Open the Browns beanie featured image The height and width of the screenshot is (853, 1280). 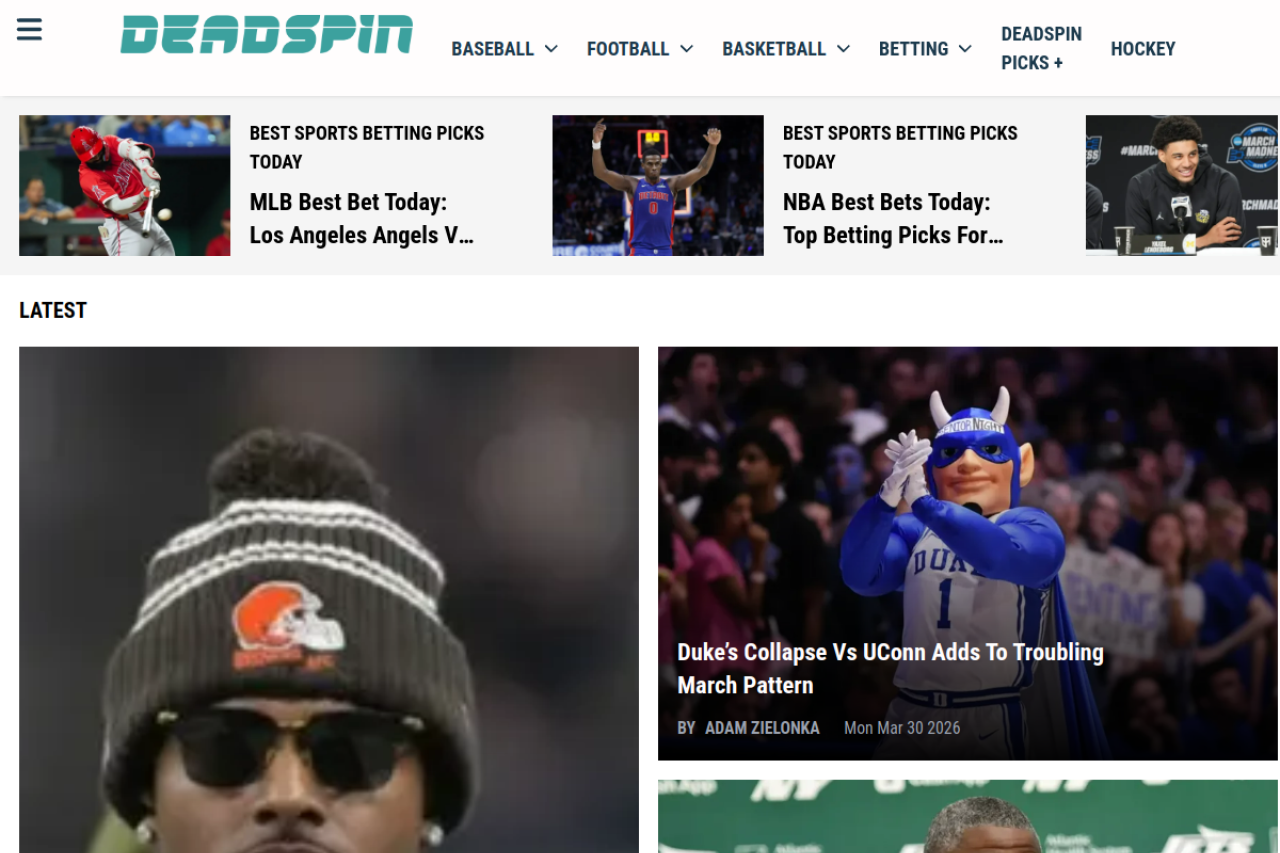point(329,600)
